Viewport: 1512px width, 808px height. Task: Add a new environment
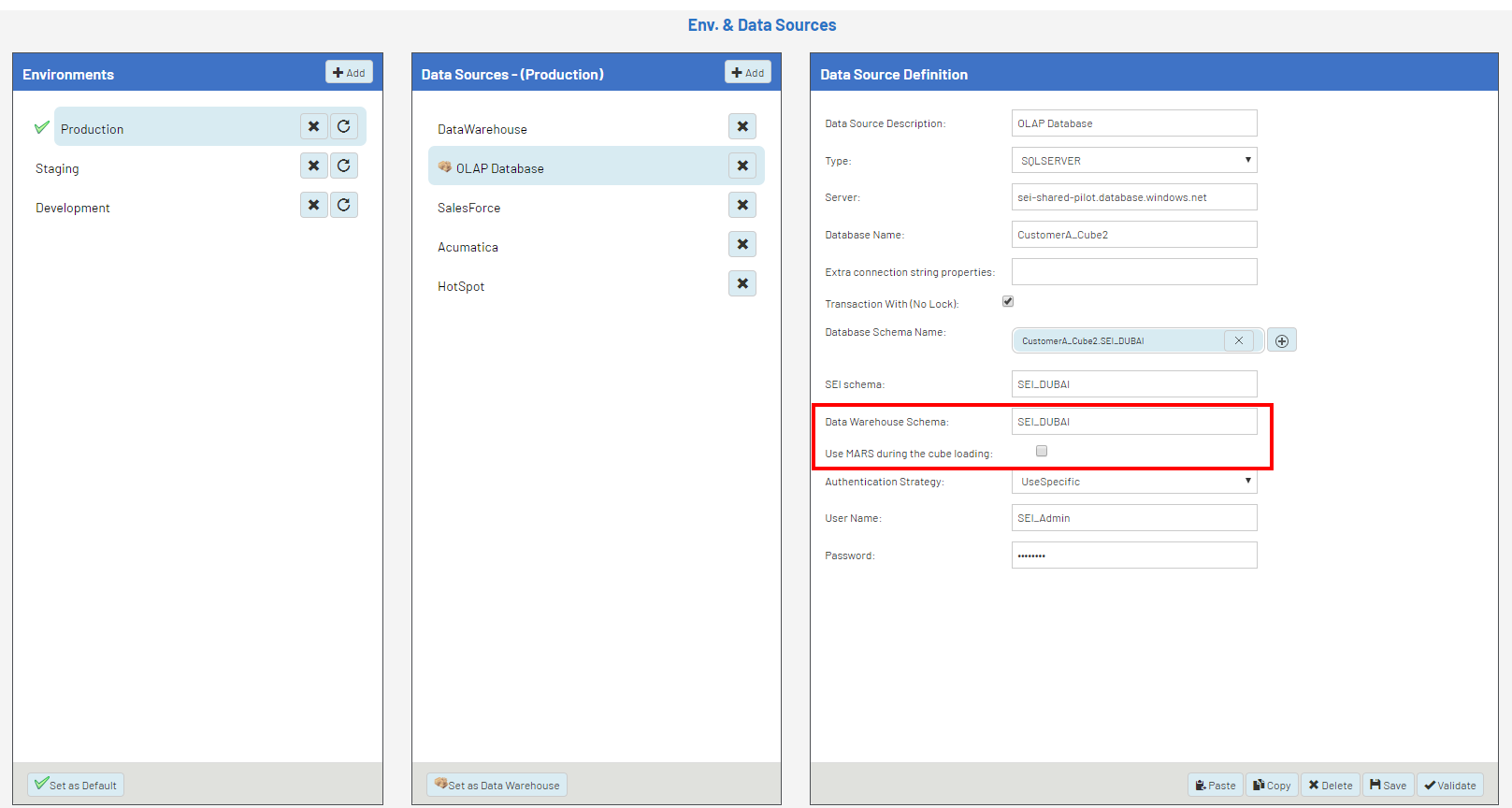[x=349, y=73]
